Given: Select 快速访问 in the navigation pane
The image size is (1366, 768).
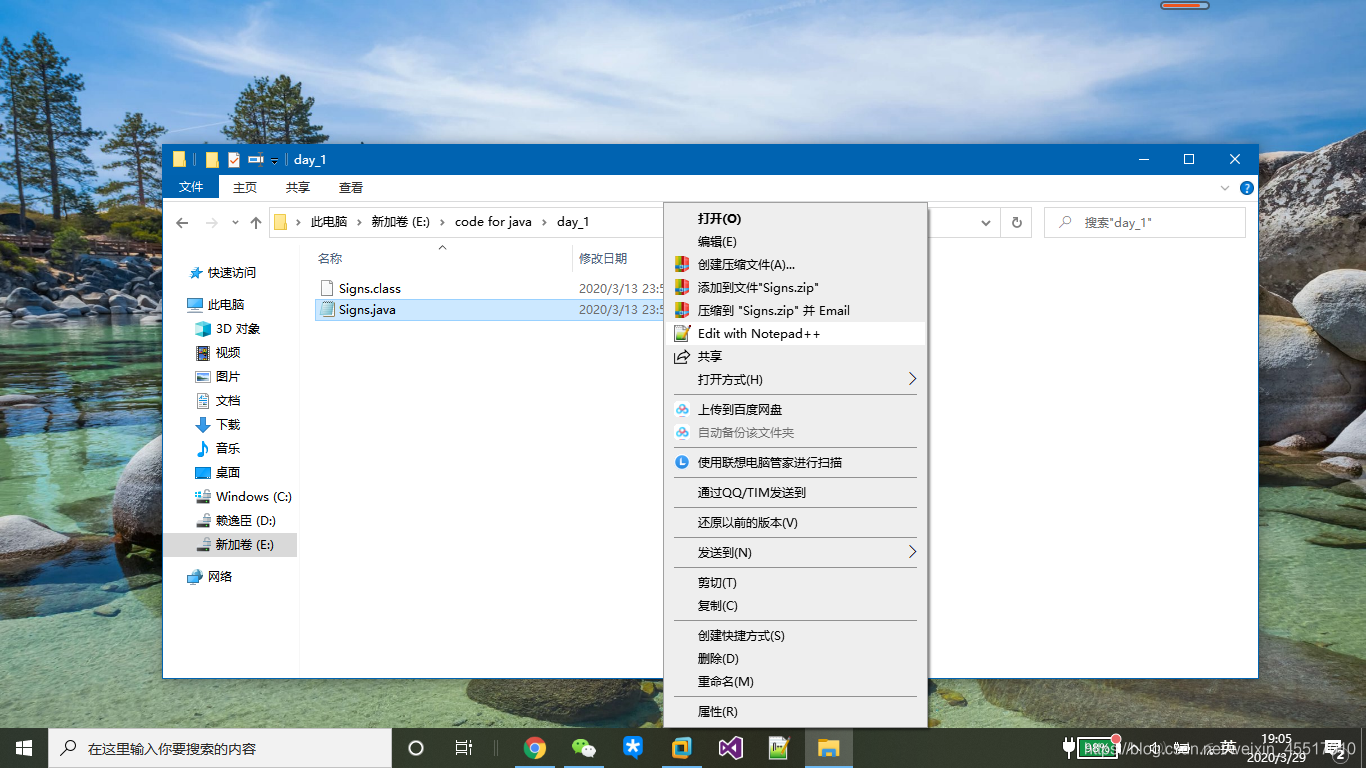Looking at the screenshot, I should coord(231,272).
